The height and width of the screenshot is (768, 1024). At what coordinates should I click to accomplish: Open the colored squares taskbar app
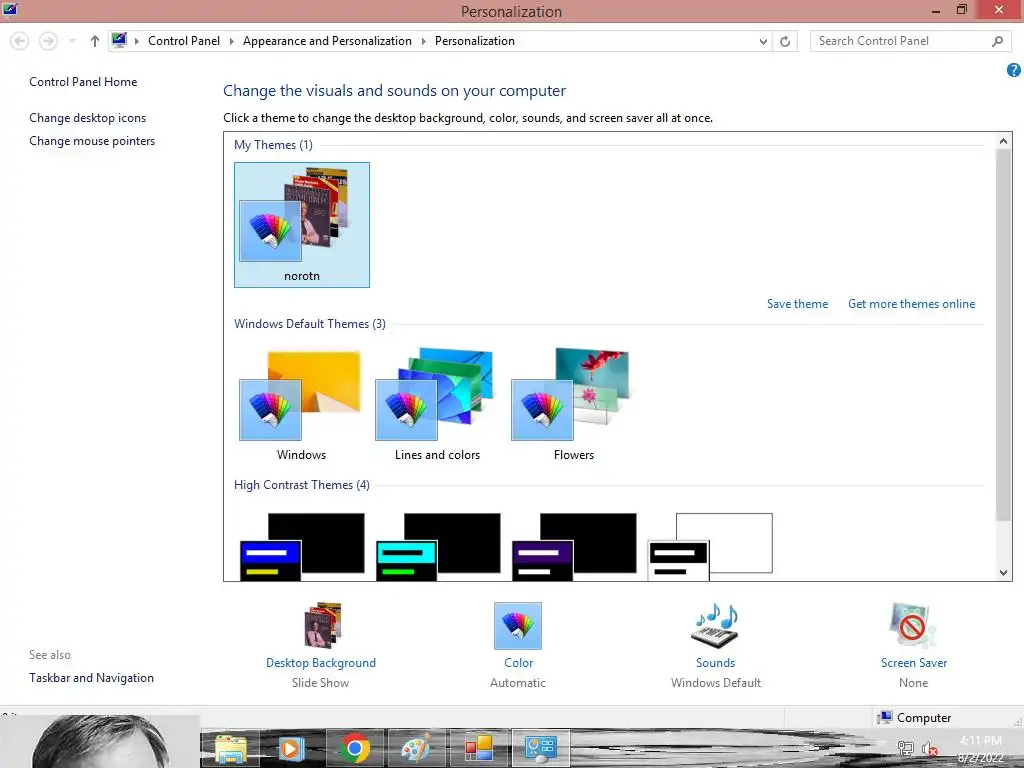[x=479, y=748]
